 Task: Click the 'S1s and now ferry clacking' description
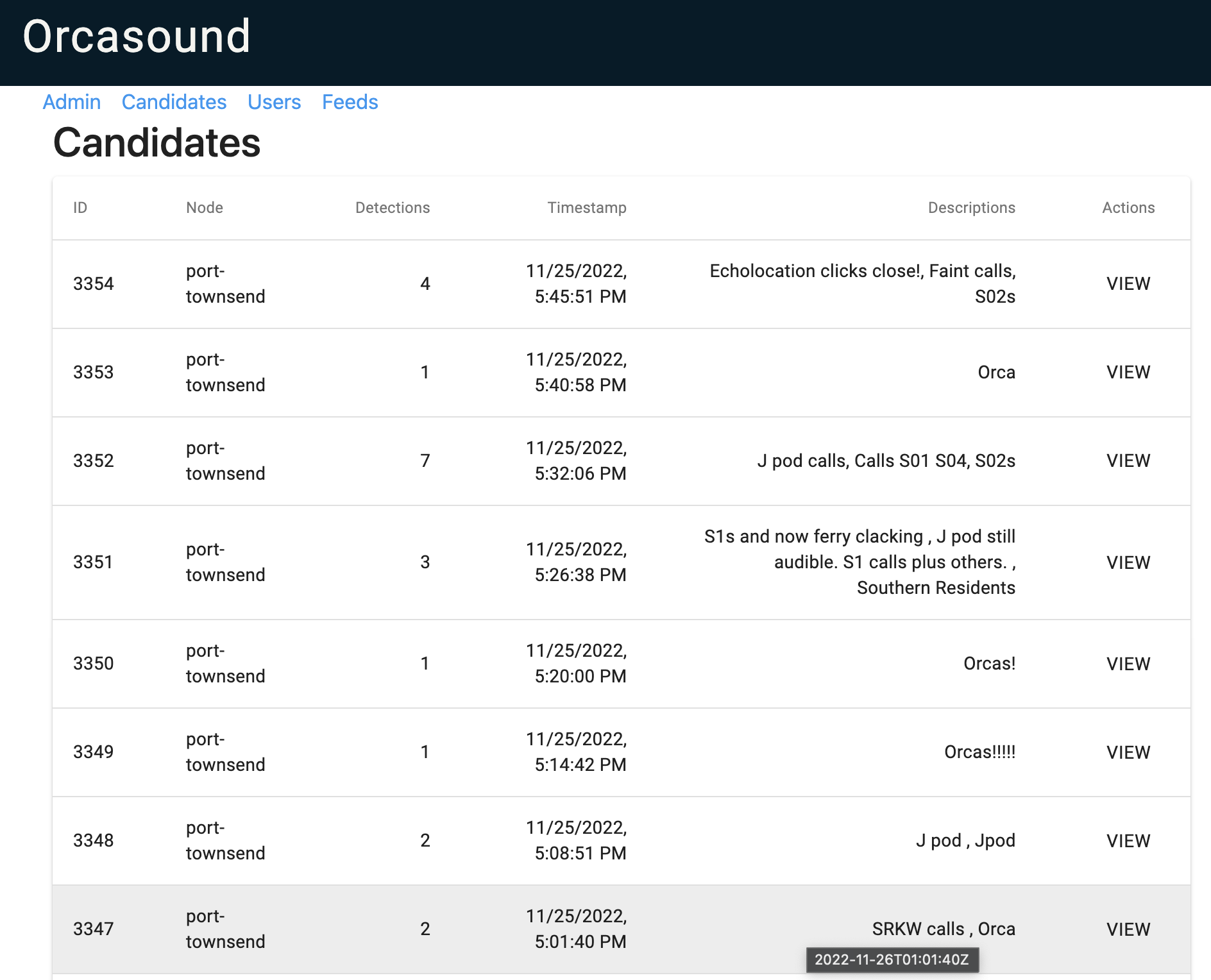click(x=860, y=562)
